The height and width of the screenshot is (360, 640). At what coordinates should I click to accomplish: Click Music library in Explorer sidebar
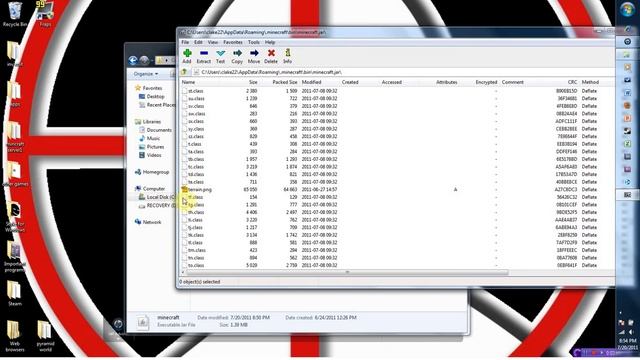point(153,138)
